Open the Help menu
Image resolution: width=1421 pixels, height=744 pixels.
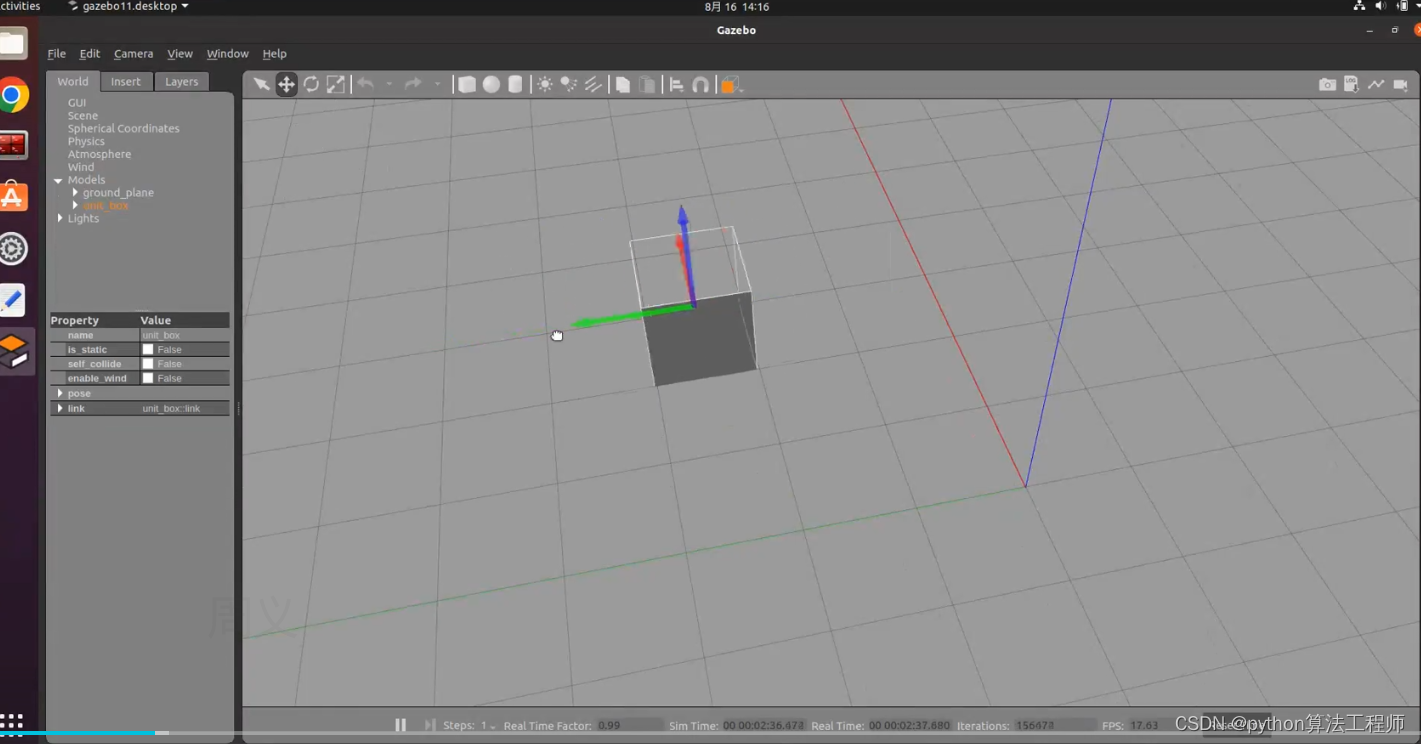point(275,54)
